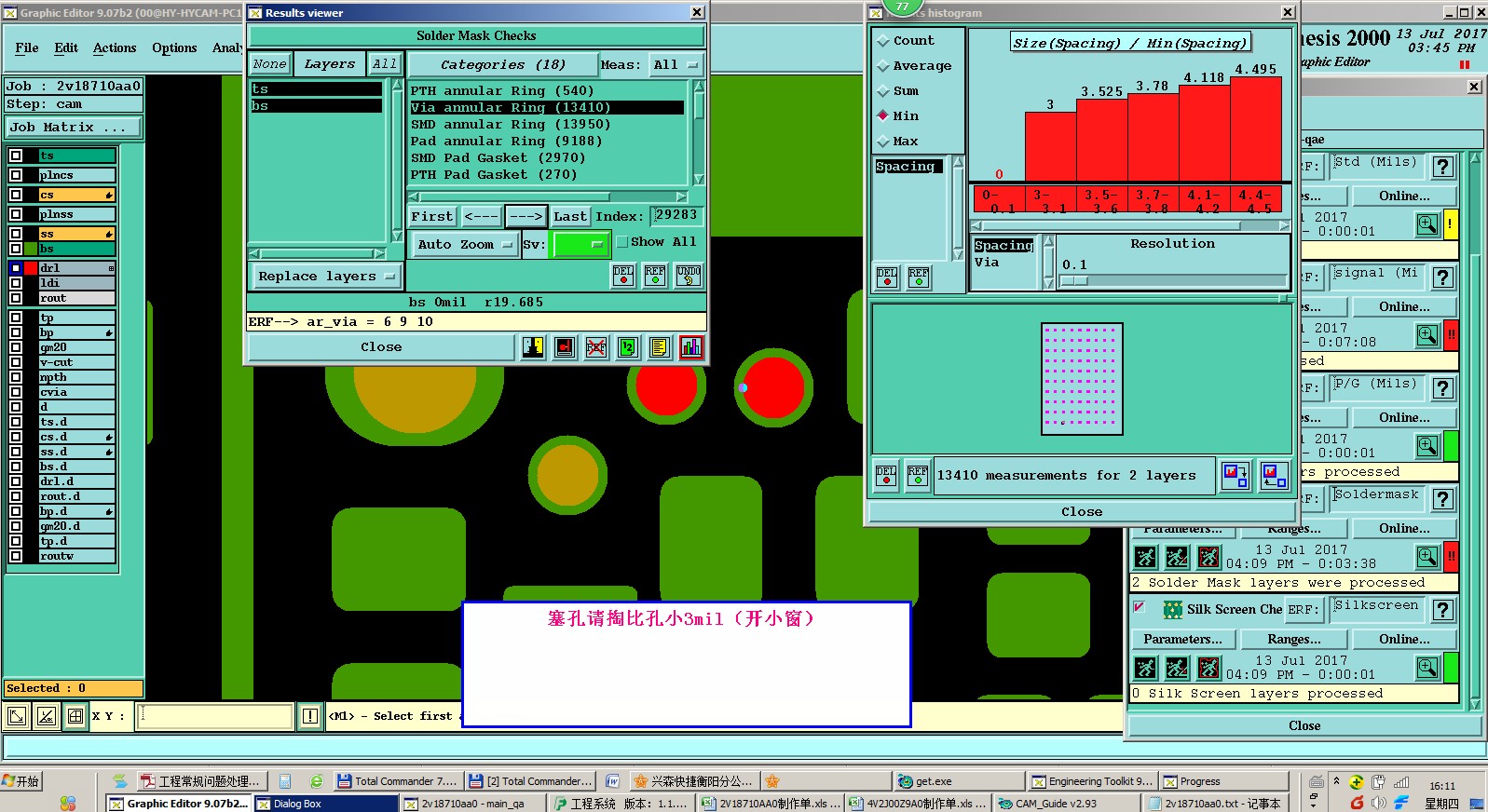This screenshot has width=1488, height=812.
Task: Click REF icon beside measurements text in histogram
Action: click(x=918, y=476)
